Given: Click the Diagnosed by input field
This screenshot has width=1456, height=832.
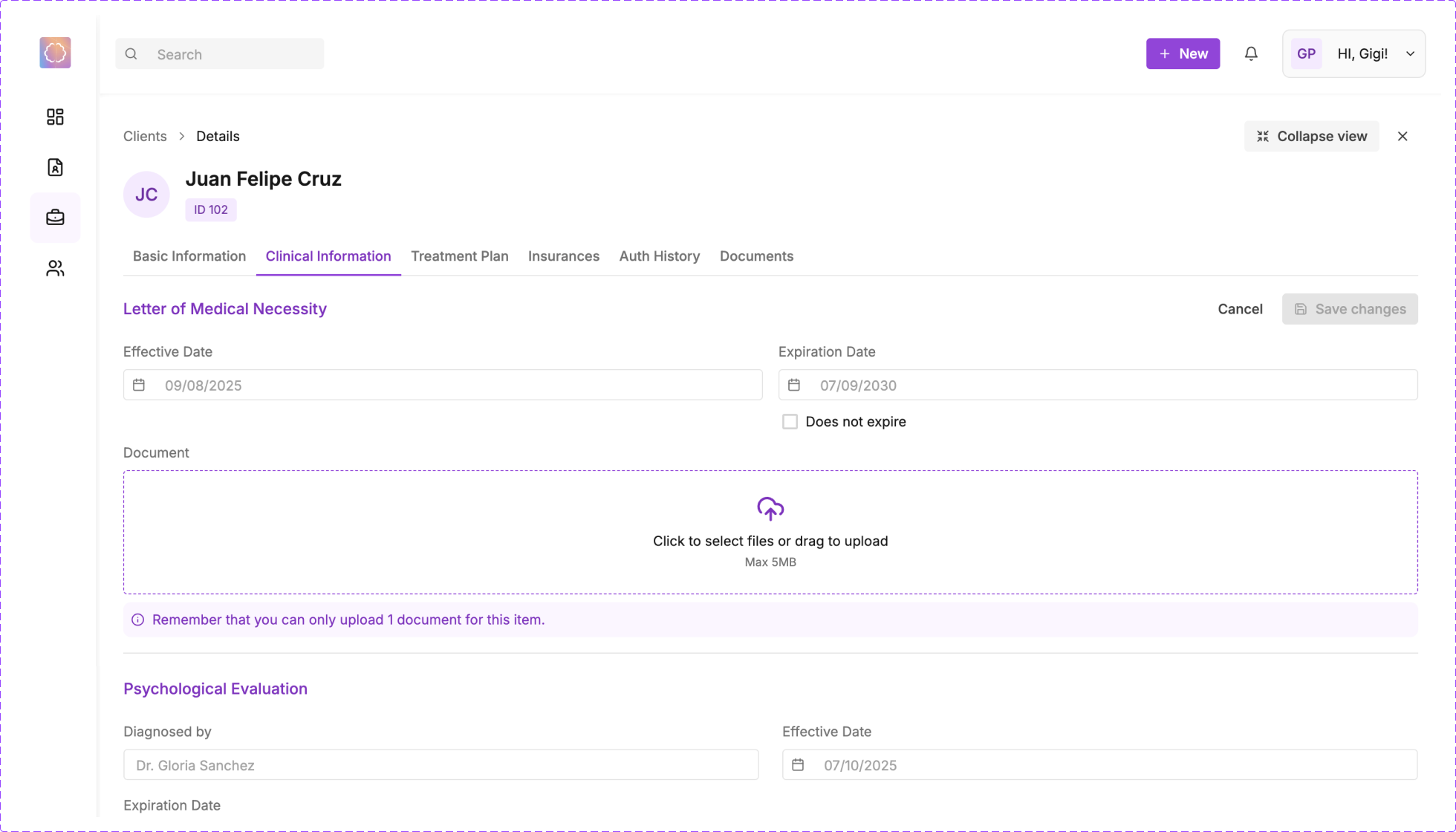Looking at the screenshot, I should [x=441, y=765].
